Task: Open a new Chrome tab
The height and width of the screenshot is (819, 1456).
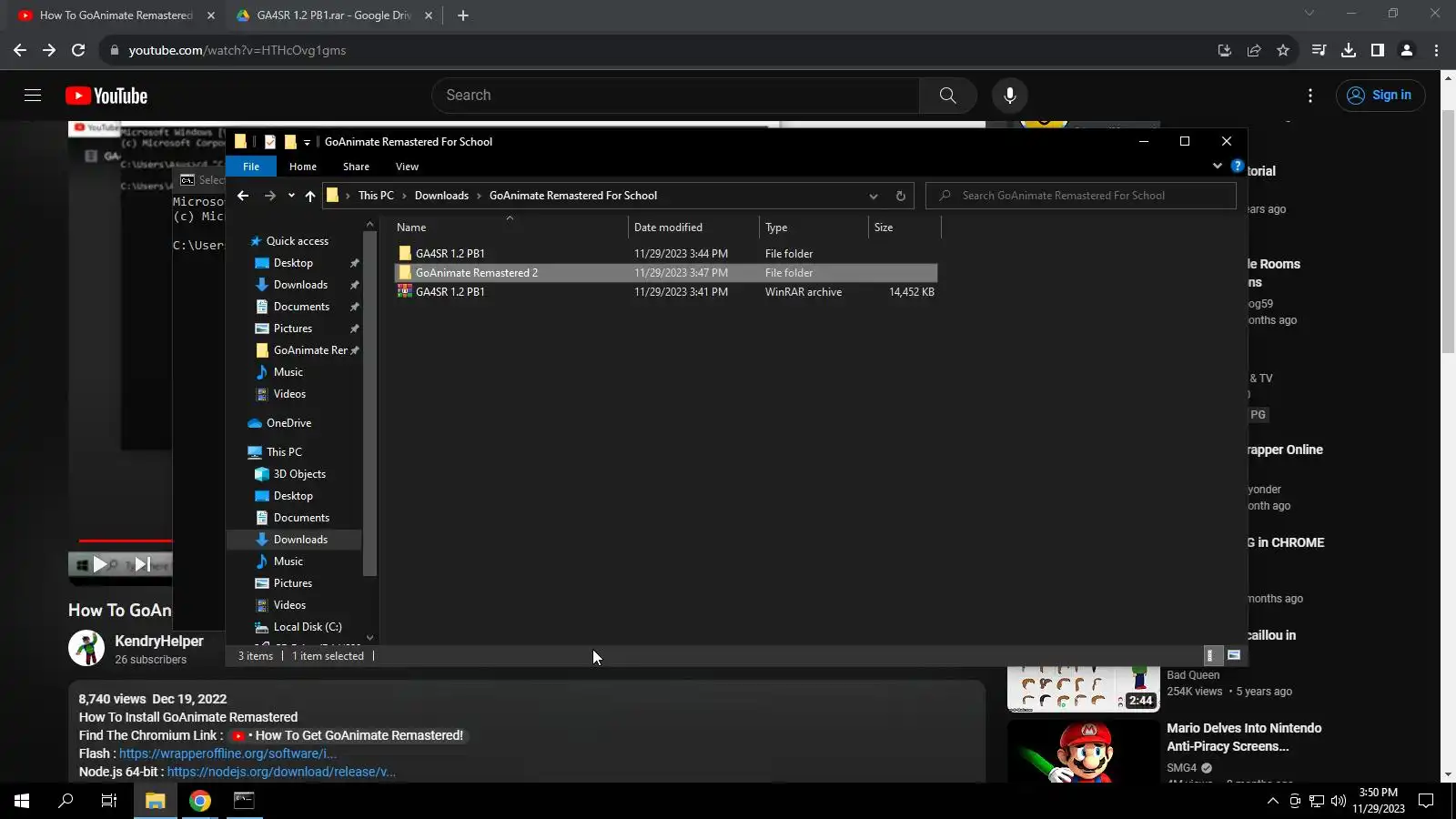Action: 463,15
